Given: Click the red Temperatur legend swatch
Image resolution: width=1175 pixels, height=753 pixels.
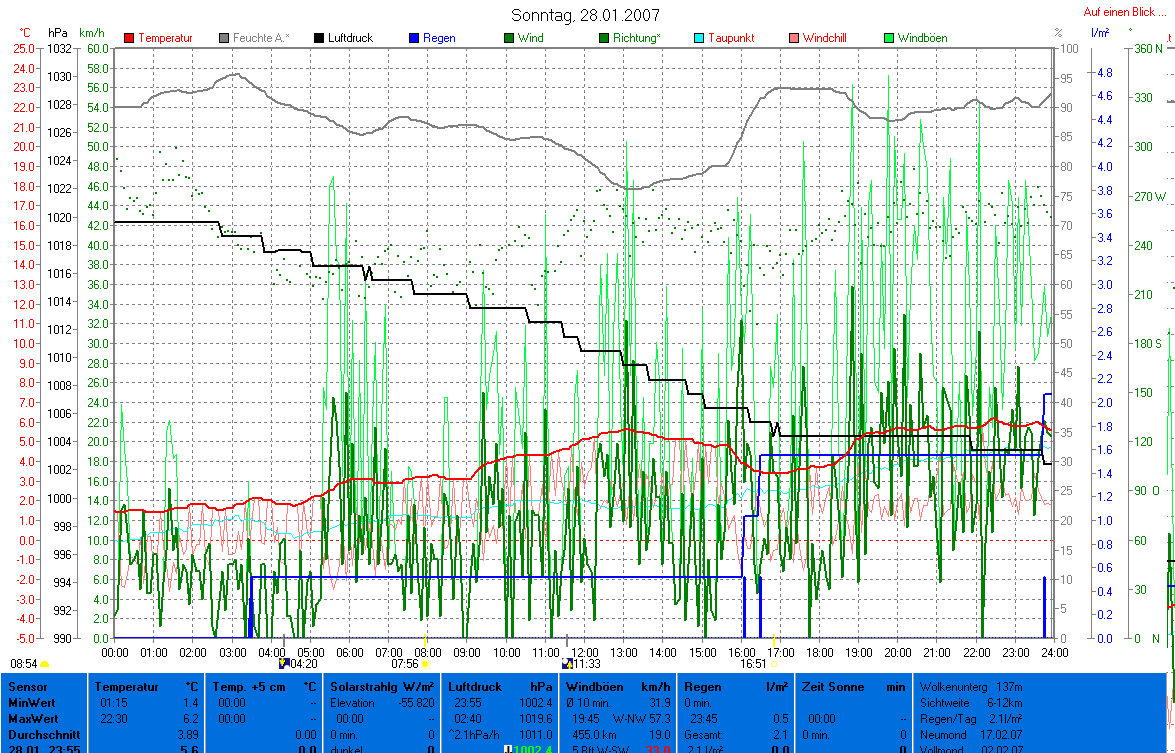Looking at the screenshot, I should click(129, 38).
